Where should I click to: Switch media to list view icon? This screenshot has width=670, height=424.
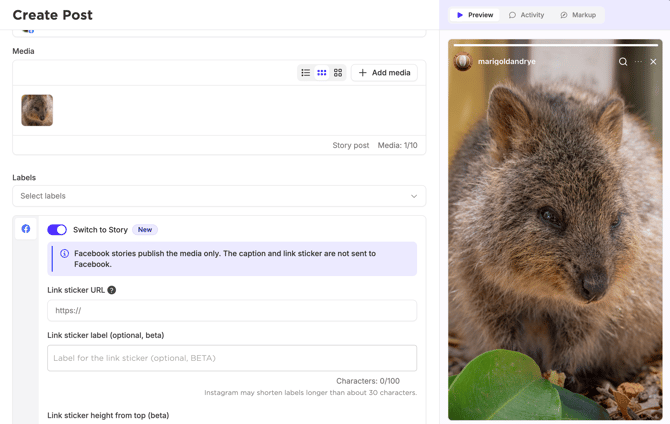[x=306, y=73]
